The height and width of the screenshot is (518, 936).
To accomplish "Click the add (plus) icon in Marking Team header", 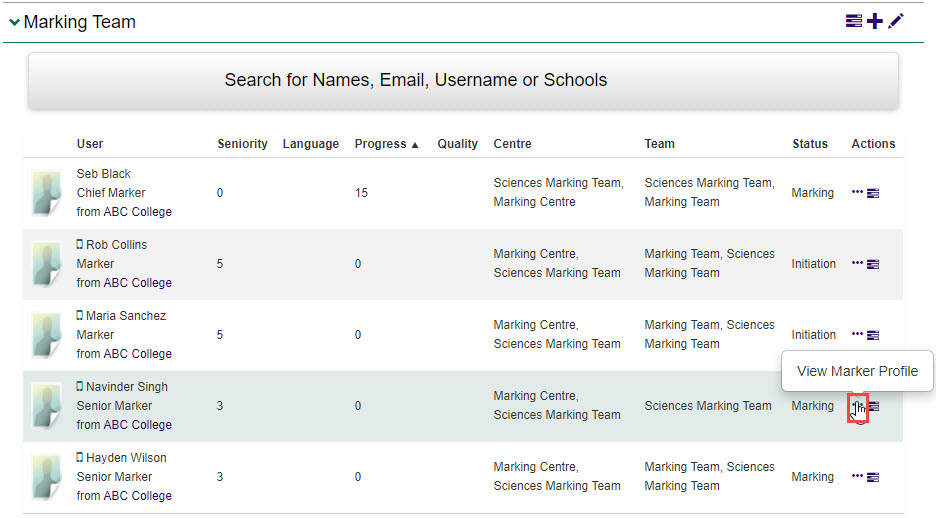I will pyautogui.click(x=875, y=21).
